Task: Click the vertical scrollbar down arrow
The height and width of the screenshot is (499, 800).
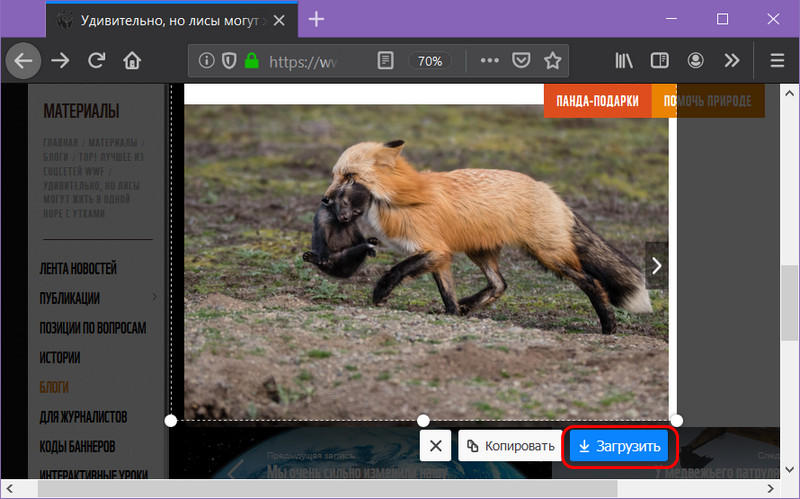Action: pos(789,470)
